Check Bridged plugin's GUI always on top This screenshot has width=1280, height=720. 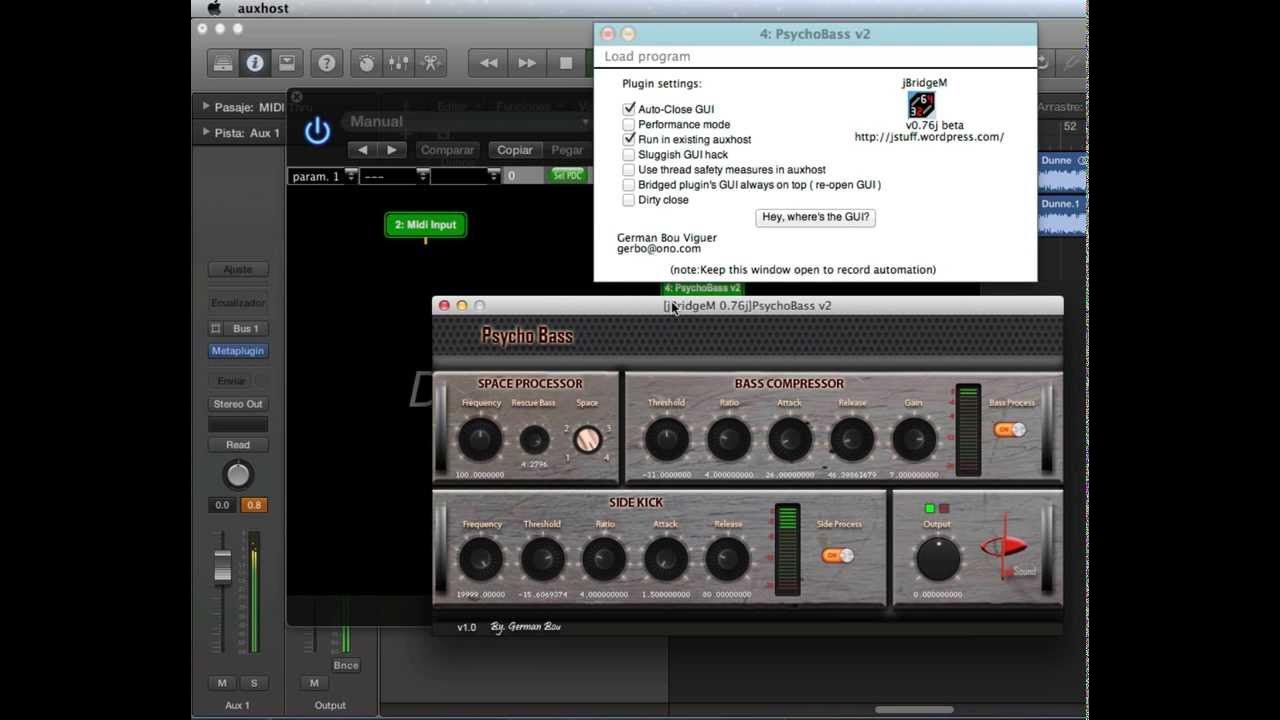(629, 184)
